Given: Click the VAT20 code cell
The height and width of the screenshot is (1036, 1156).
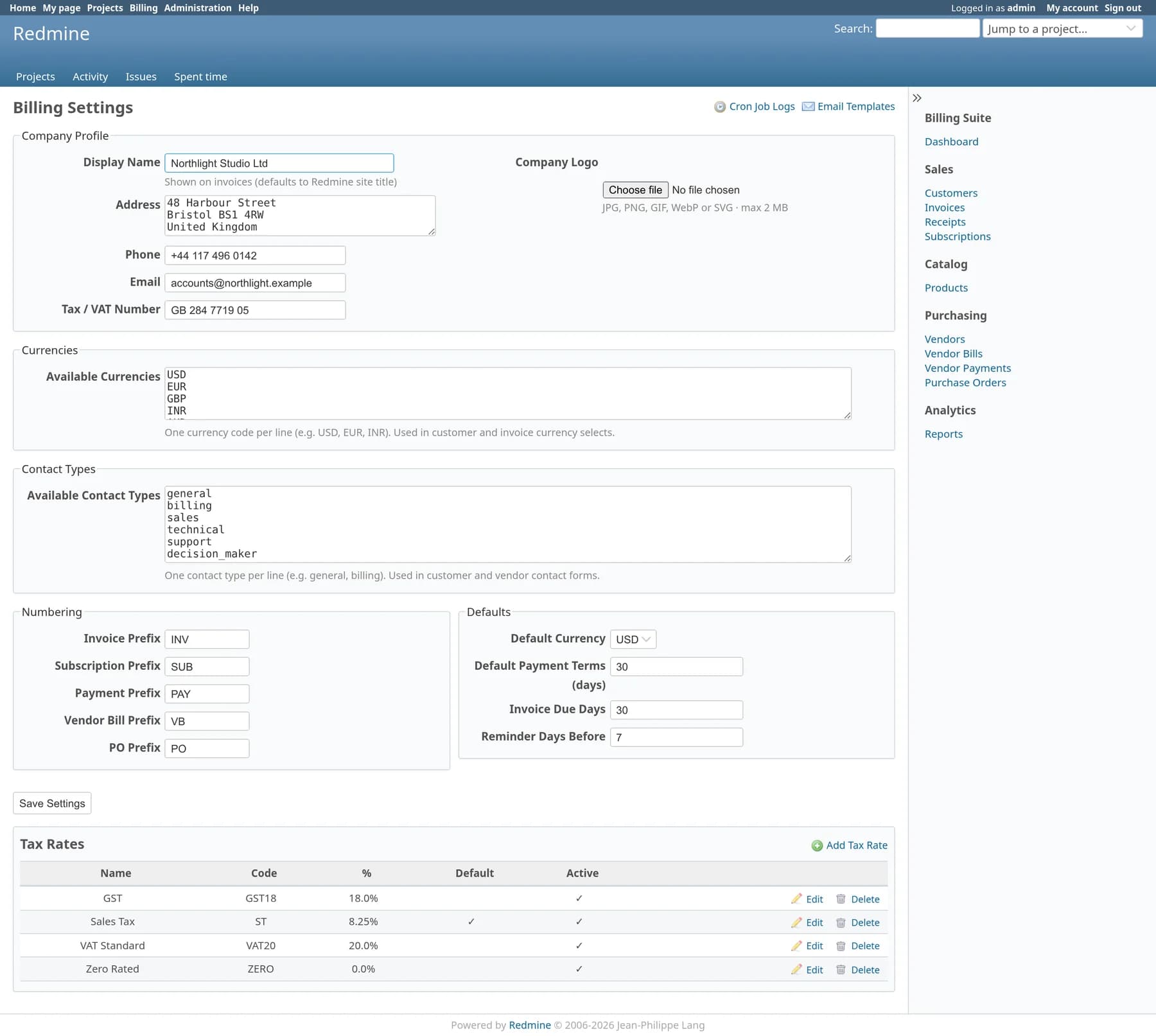Looking at the screenshot, I should (x=261, y=946).
